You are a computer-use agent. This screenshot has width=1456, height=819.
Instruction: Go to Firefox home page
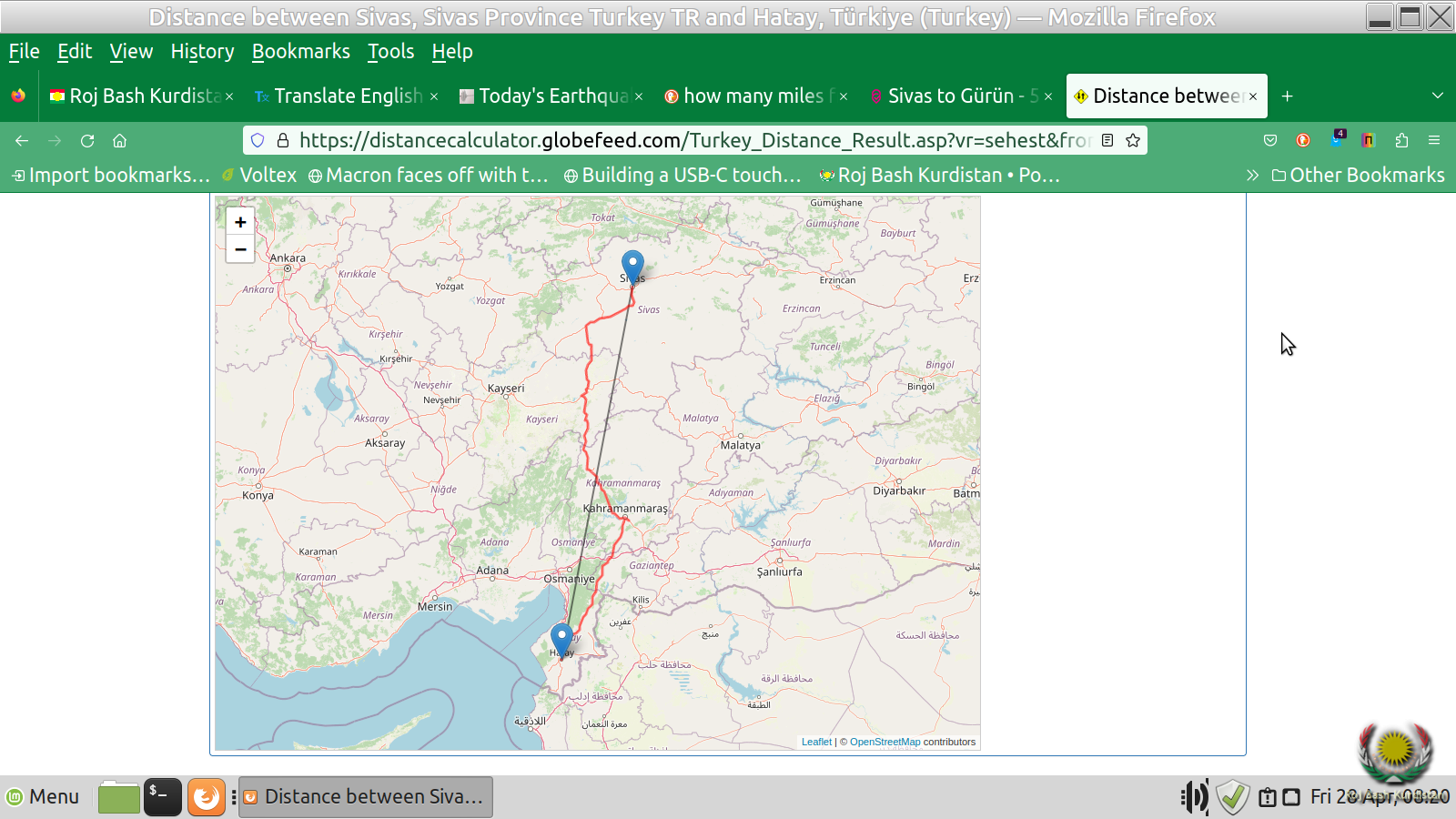point(119,140)
